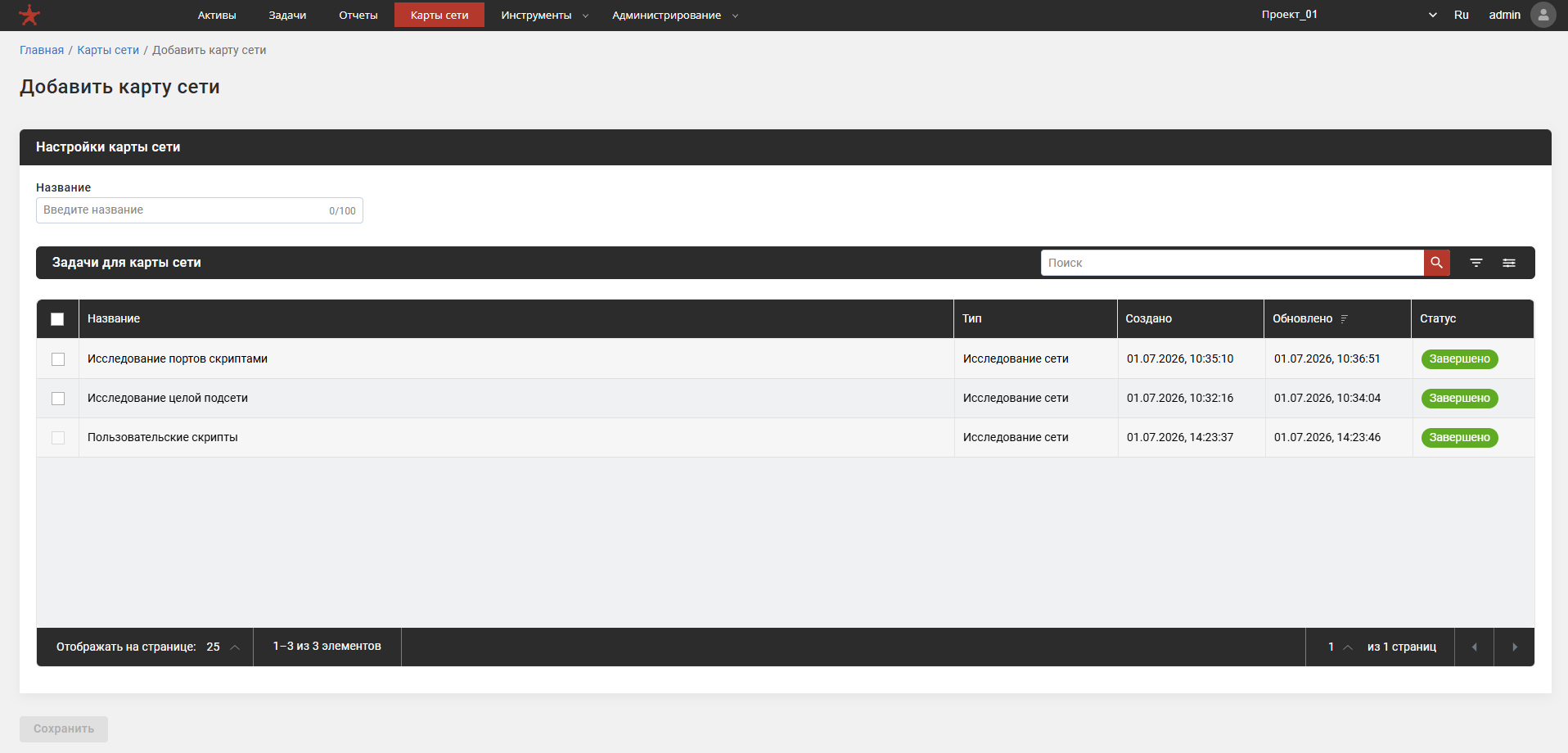Check the Исследование портов скриптами row
The width and height of the screenshot is (1568, 753).
tap(58, 359)
